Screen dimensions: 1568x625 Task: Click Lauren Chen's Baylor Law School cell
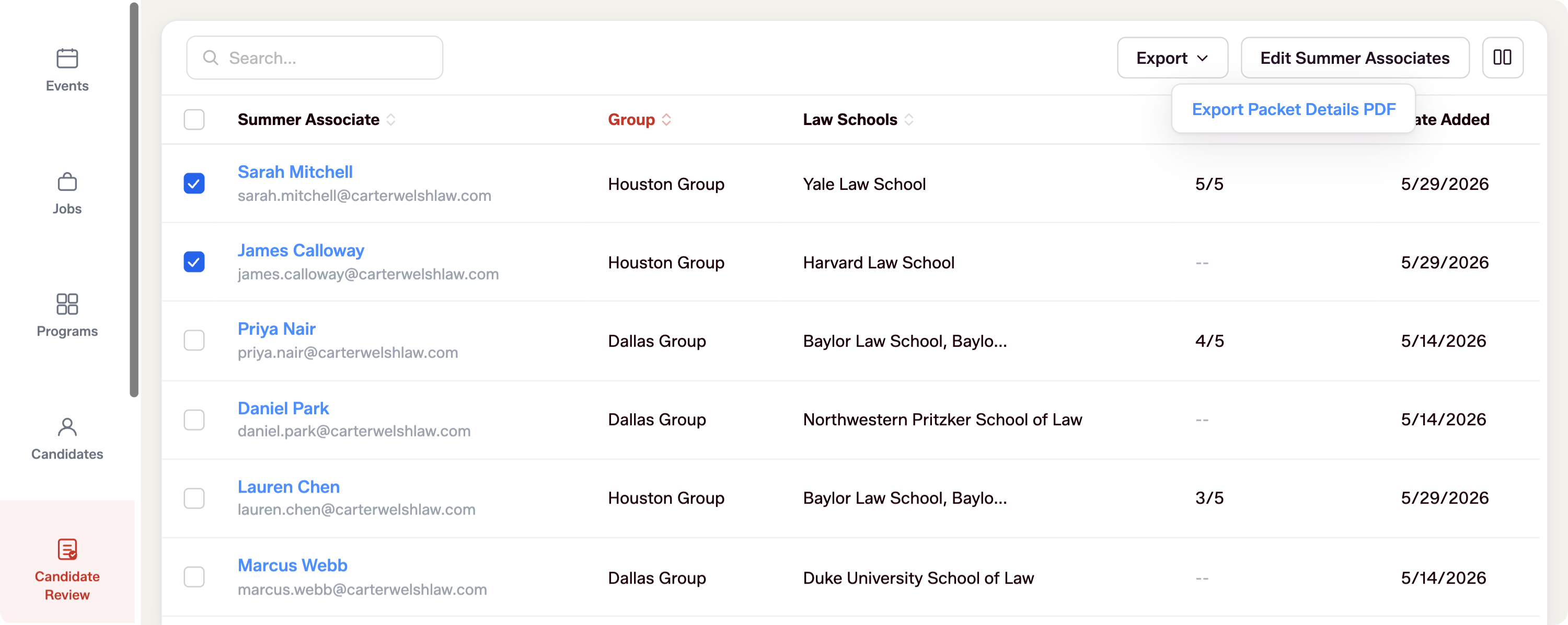click(x=905, y=498)
